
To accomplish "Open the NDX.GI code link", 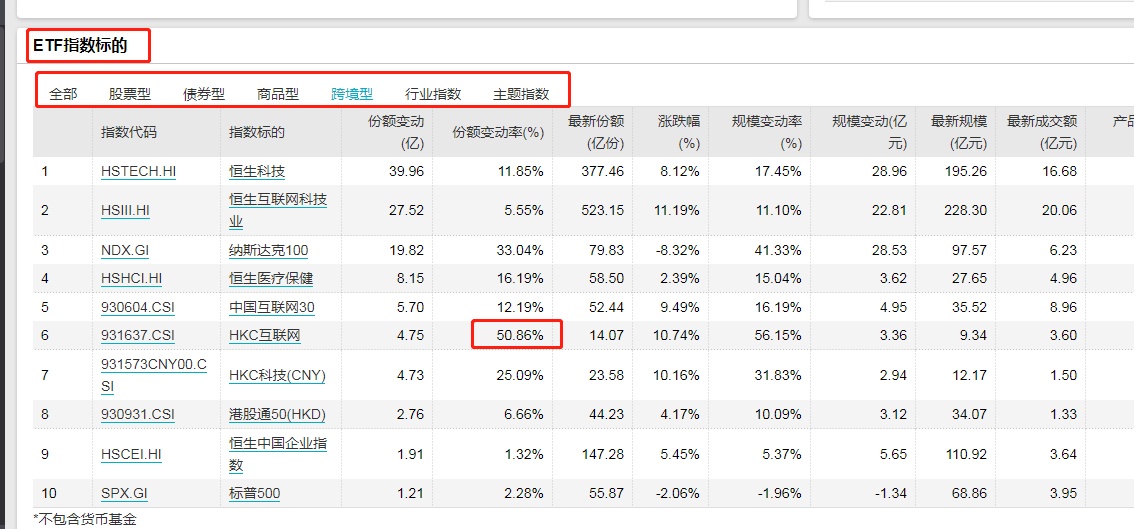I will pos(125,250).
